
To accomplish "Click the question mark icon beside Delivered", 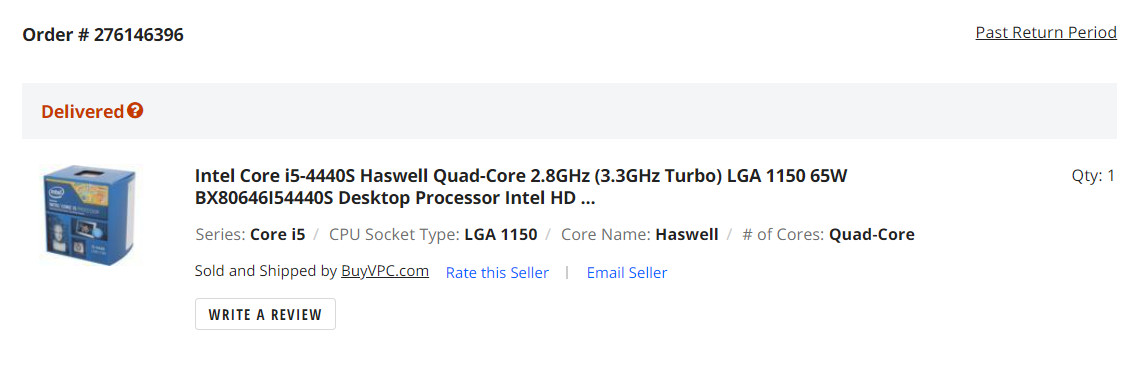I will pyautogui.click(x=135, y=111).
